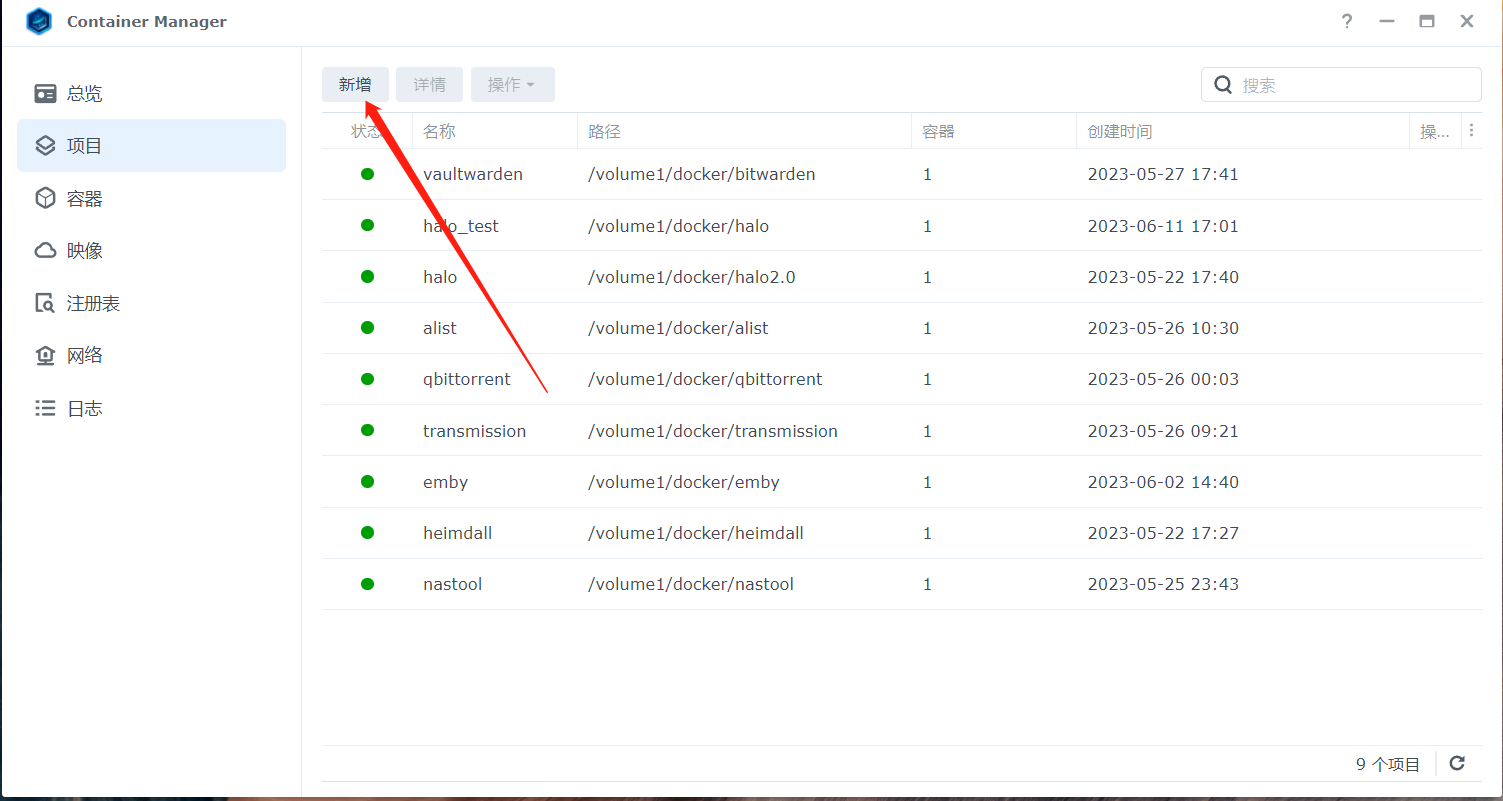Click path /volume1/docker/transmission
This screenshot has height=801, width=1503.
tap(713, 431)
